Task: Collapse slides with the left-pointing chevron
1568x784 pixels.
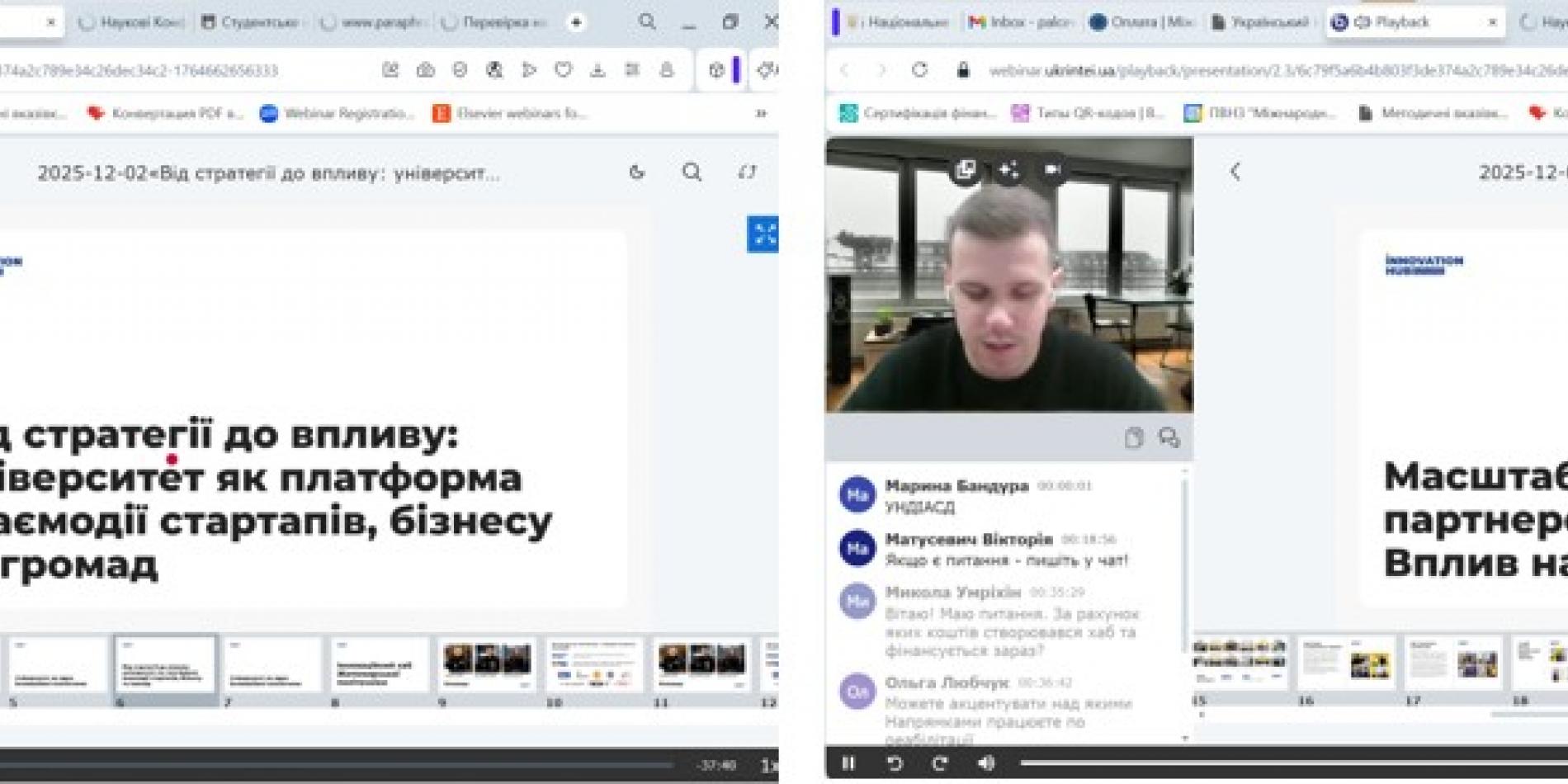Action: (x=1235, y=171)
